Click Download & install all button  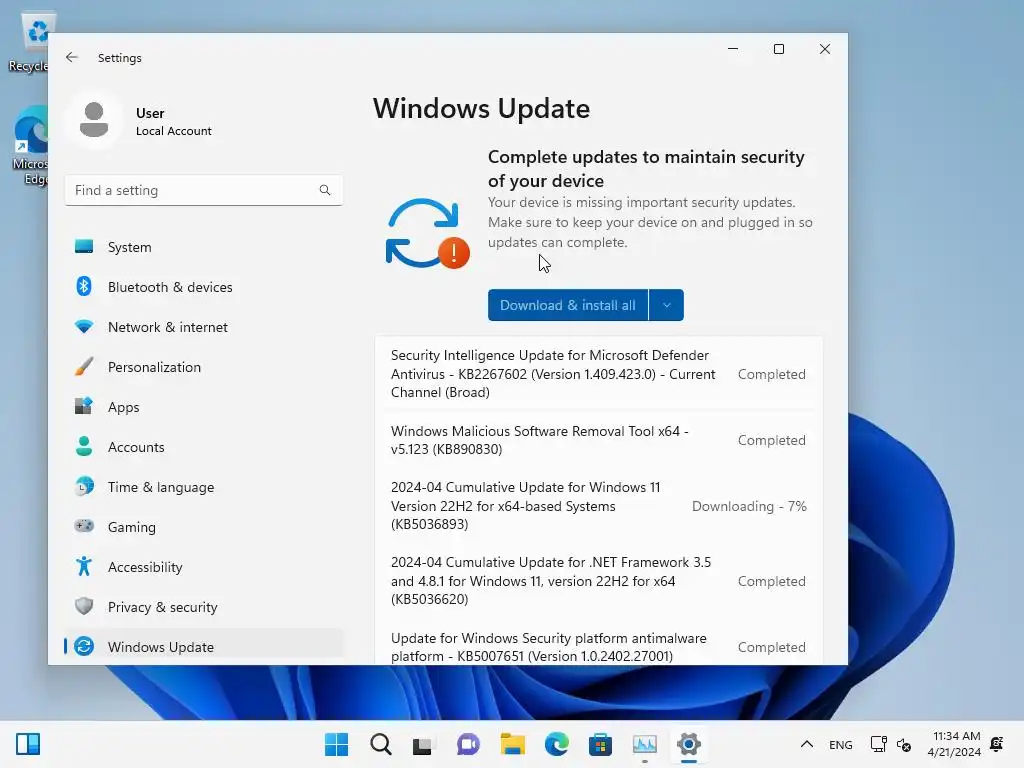(568, 305)
